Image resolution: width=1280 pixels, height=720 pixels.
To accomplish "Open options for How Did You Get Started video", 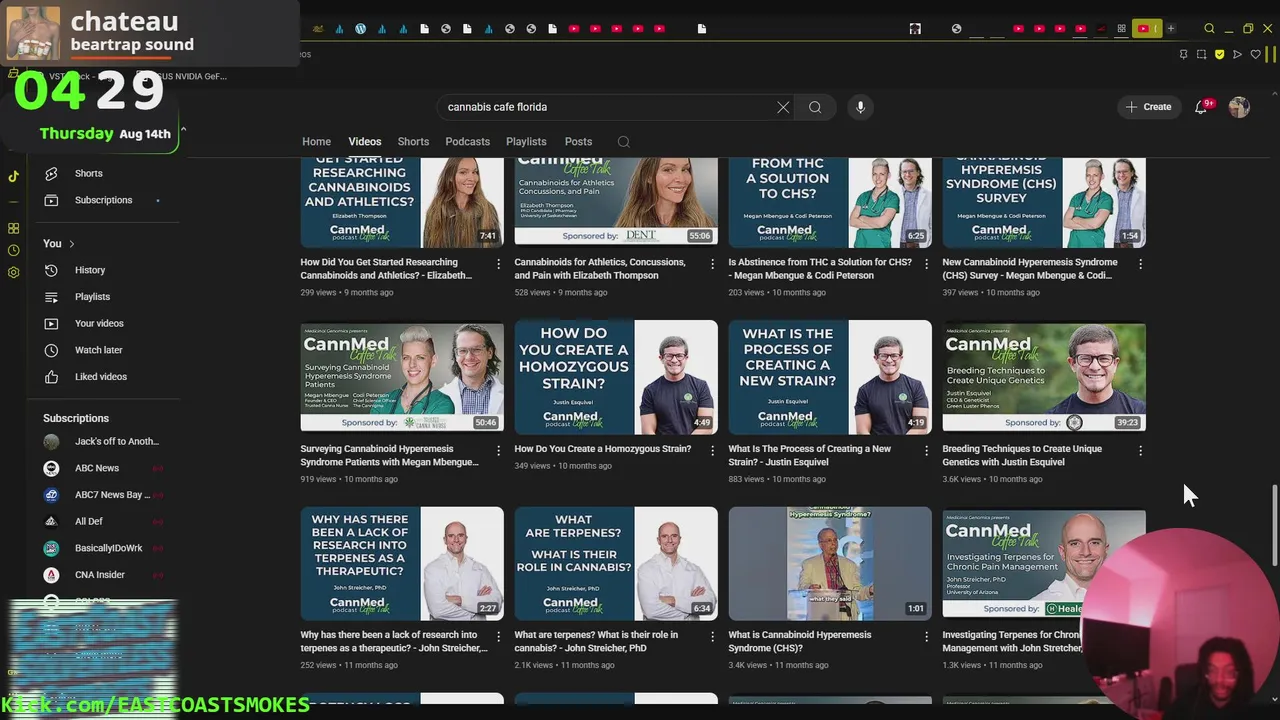I will point(498,264).
